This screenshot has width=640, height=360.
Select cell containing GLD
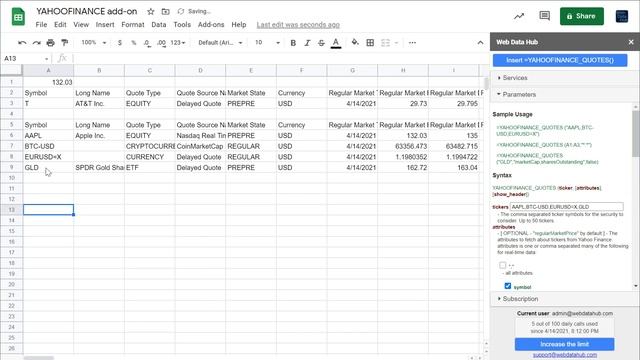click(48, 167)
